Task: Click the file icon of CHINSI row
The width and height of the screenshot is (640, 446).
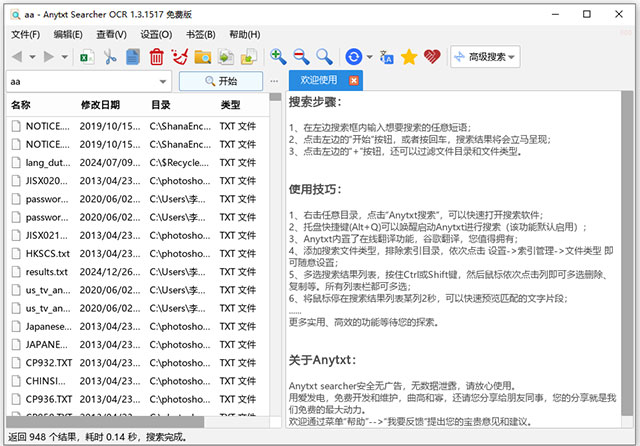Action: (16, 381)
